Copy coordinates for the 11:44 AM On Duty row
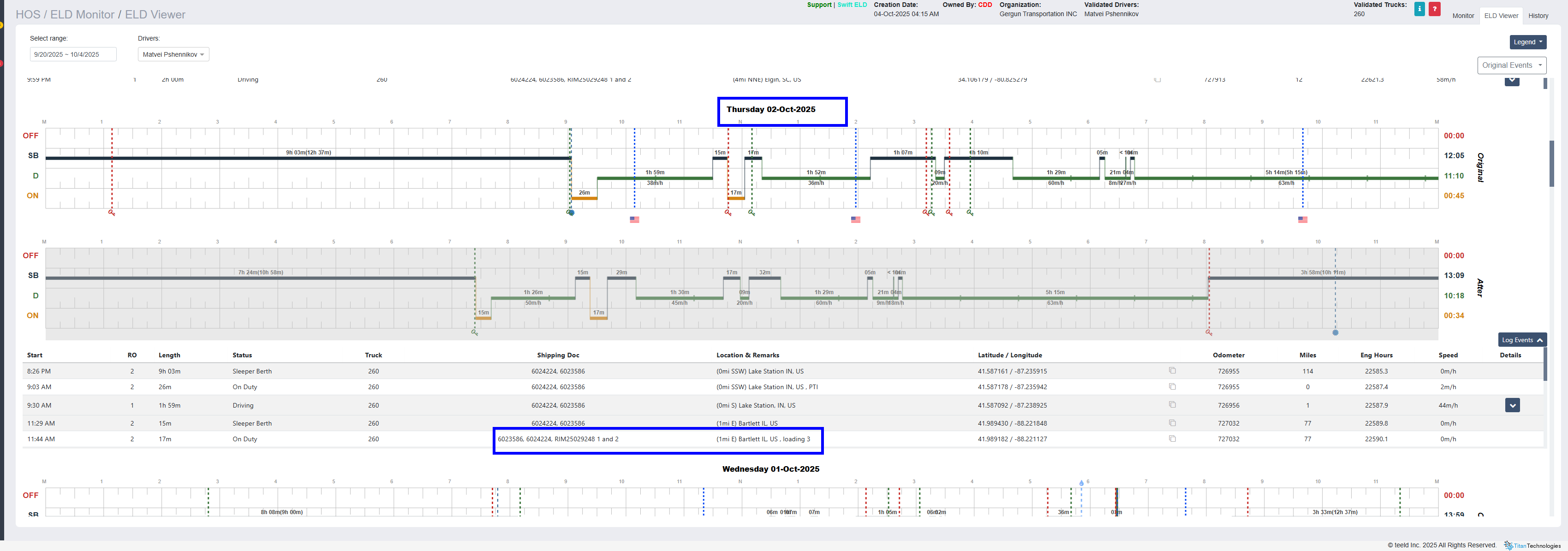Image resolution: width=1568 pixels, height=551 pixels. tap(1172, 438)
